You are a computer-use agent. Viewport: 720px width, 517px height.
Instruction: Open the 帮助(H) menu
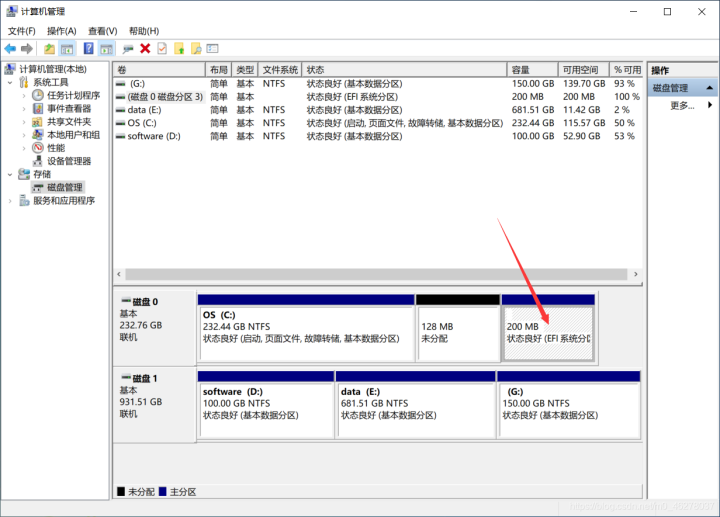coord(144,31)
